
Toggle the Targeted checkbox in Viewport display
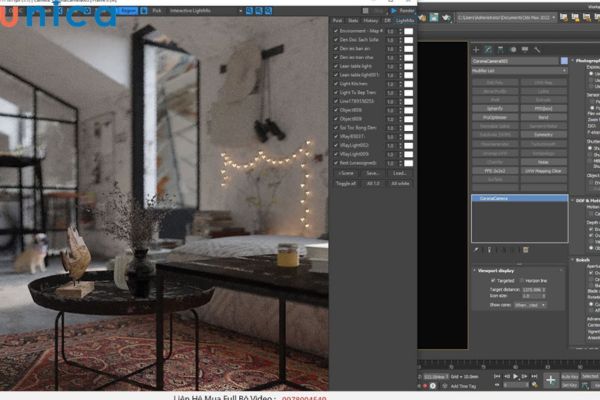pos(494,281)
